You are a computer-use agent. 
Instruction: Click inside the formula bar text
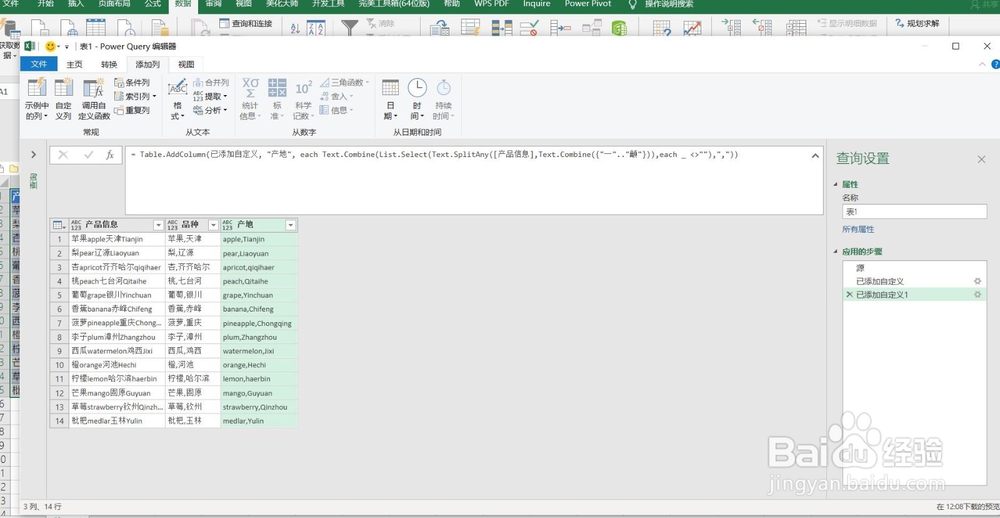tap(434, 154)
